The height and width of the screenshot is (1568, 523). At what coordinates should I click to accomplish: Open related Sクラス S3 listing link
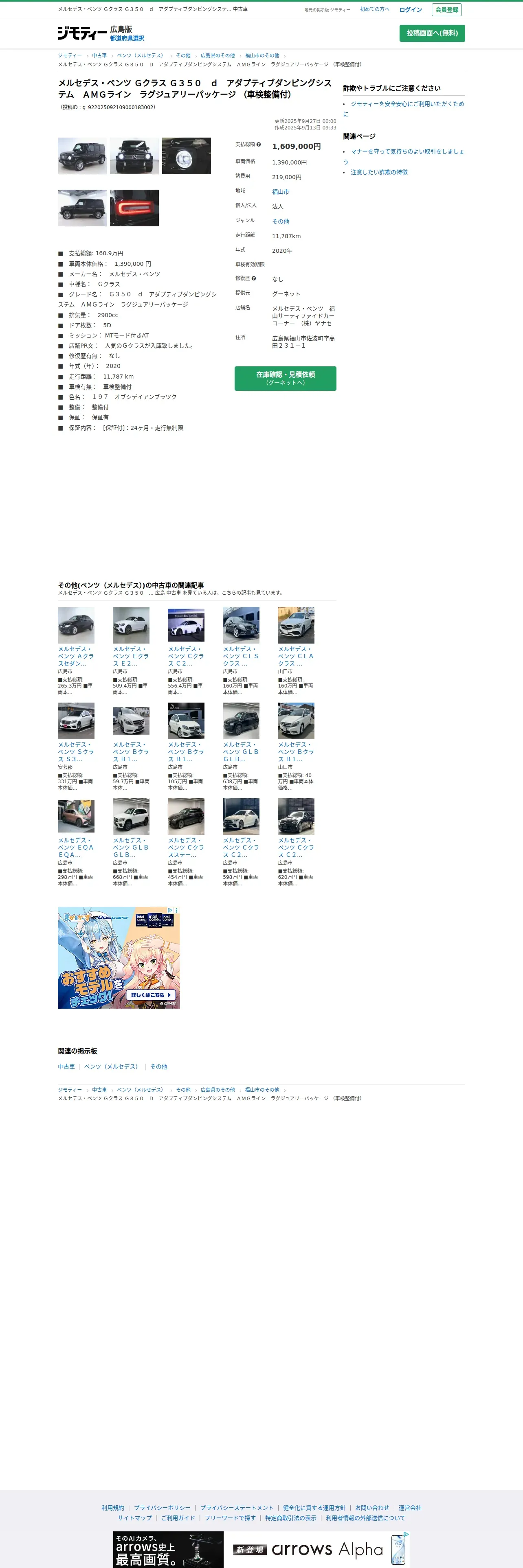76,752
